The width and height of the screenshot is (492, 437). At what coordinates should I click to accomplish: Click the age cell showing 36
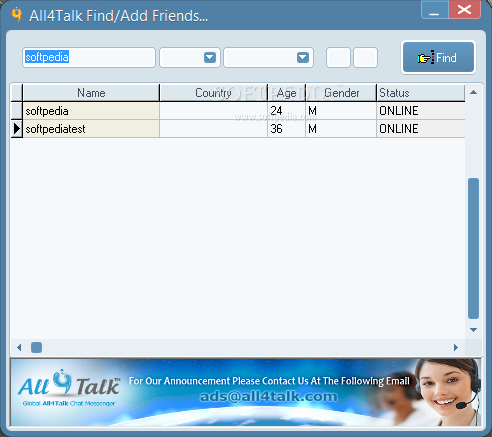tap(286, 129)
